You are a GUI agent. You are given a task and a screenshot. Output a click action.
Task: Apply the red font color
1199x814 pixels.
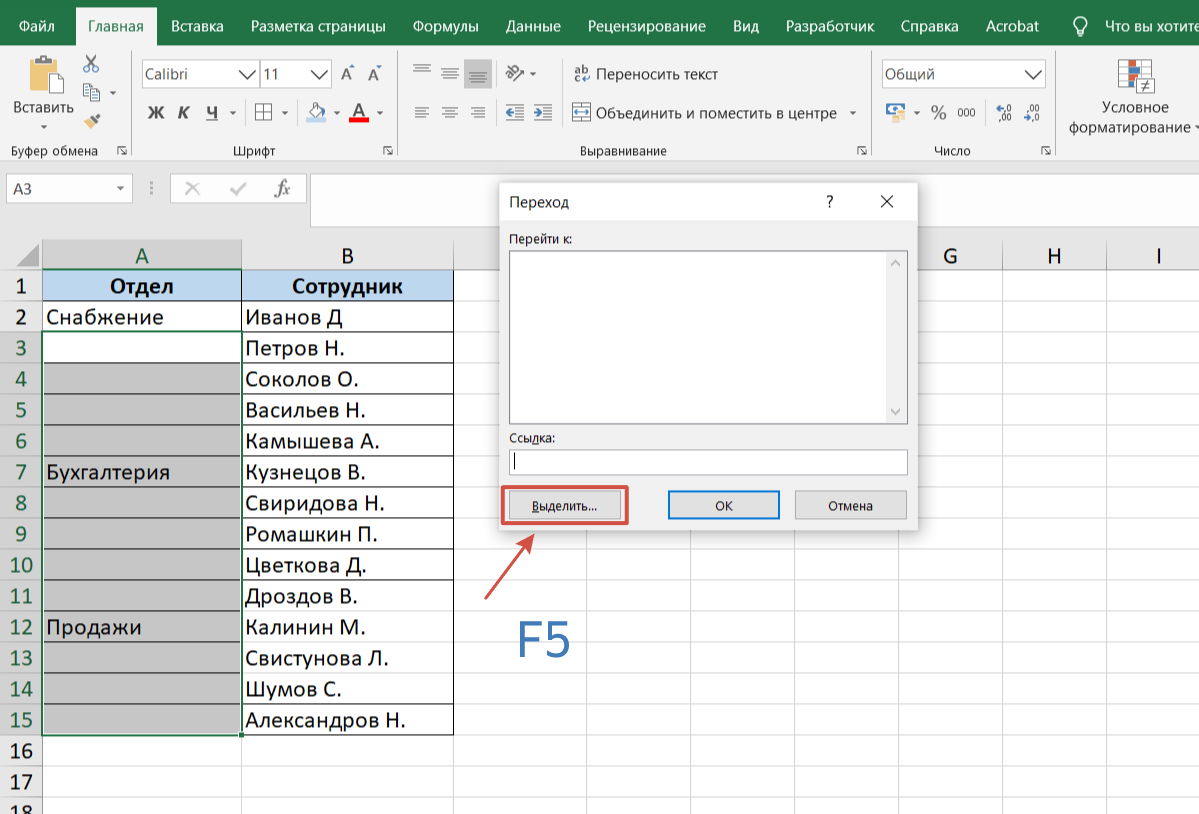point(359,112)
